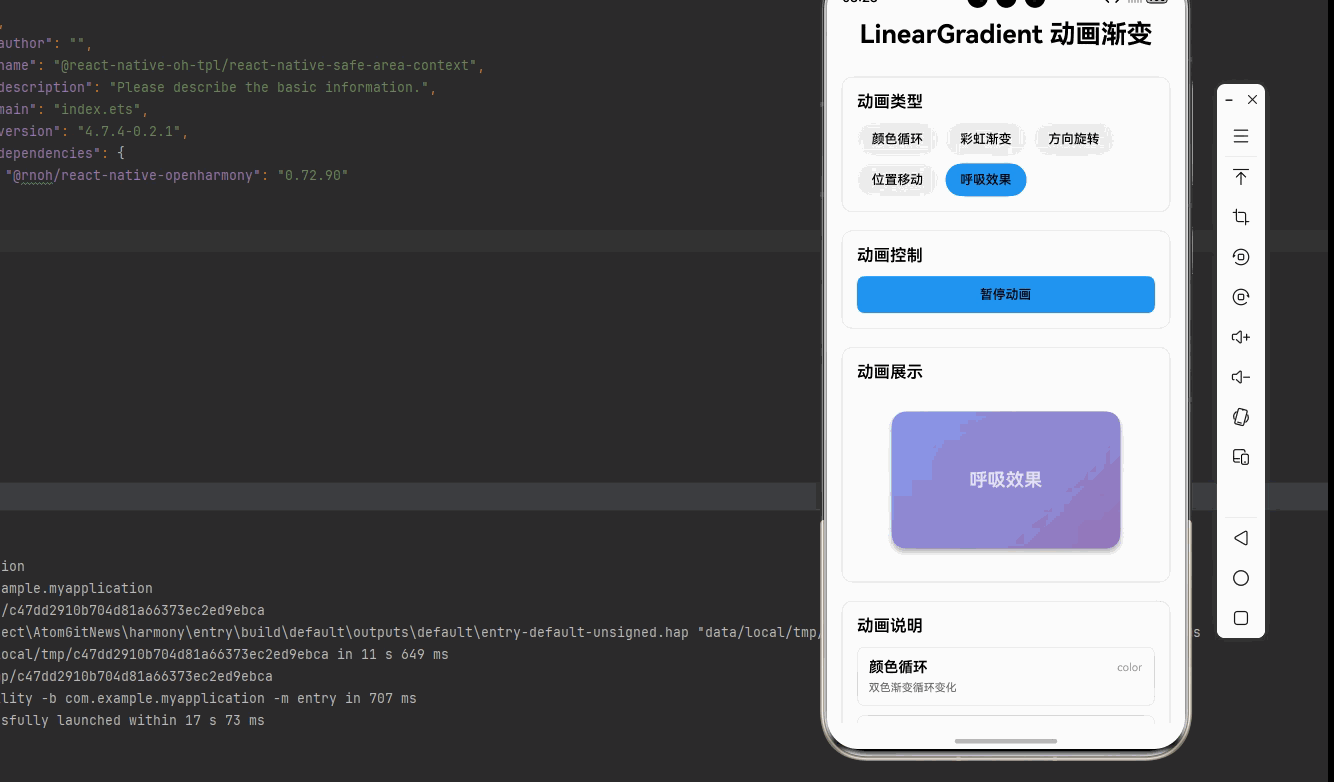Click the "index.ets" value in editor
The image size is (1334, 782).
pyautogui.click(x=100, y=109)
